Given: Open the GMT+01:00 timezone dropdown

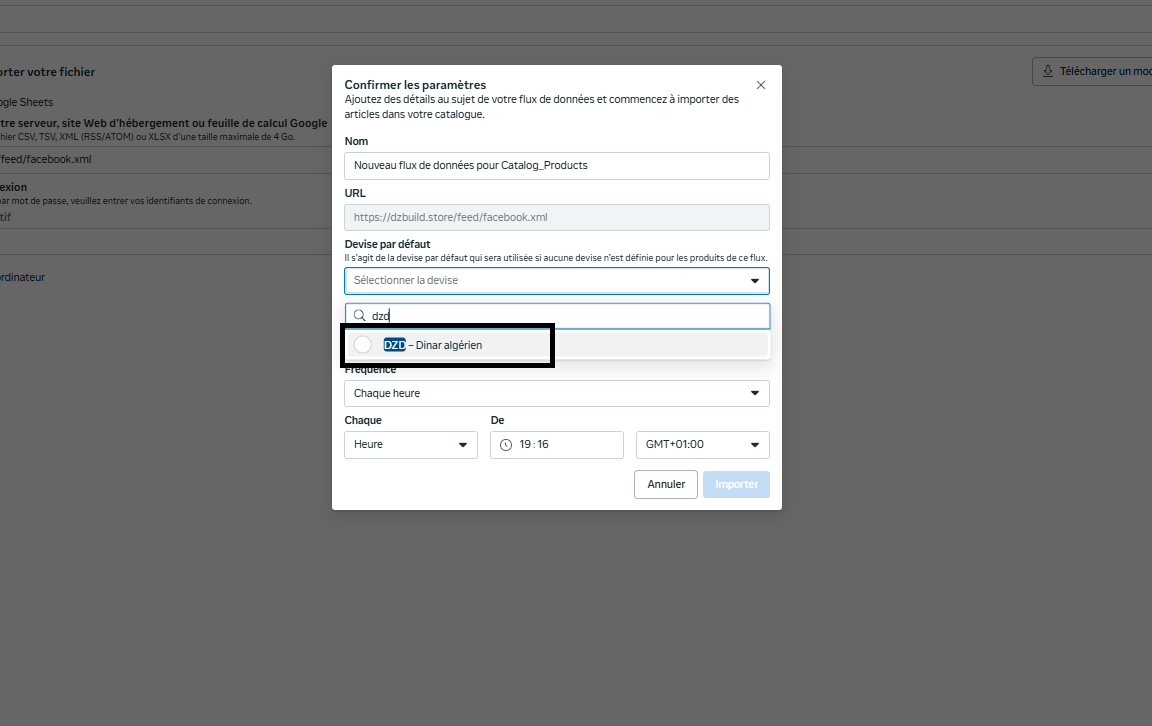Looking at the screenshot, I should tap(702, 445).
